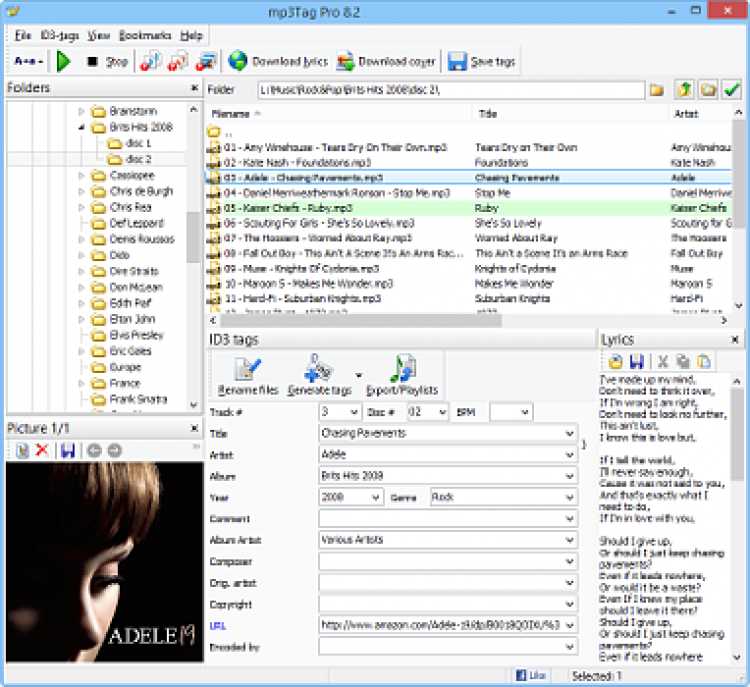The width and height of the screenshot is (750, 687).
Task: Expand the Genre dropdown showing Rock
Action: 569,497
